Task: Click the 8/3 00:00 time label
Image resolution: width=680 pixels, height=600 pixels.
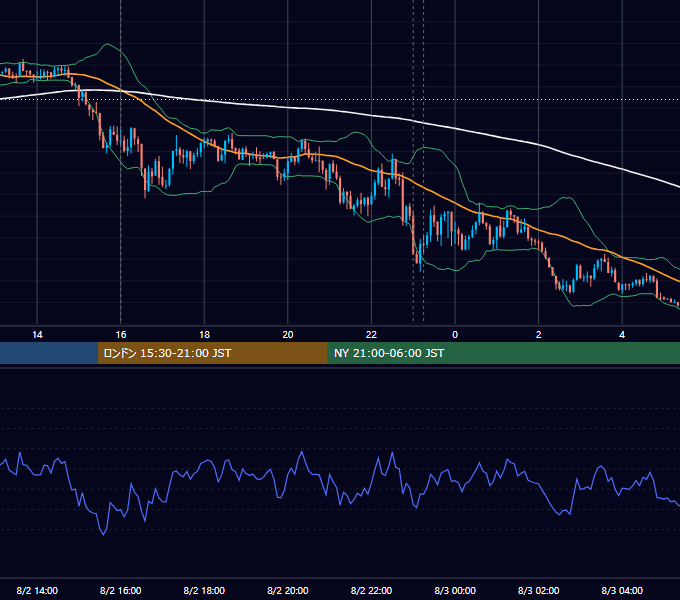Action: click(455, 590)
